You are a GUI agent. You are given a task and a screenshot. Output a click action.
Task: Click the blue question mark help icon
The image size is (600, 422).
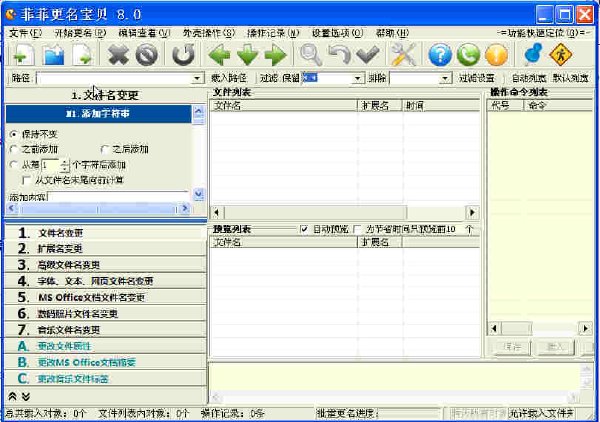coord(440,55)
